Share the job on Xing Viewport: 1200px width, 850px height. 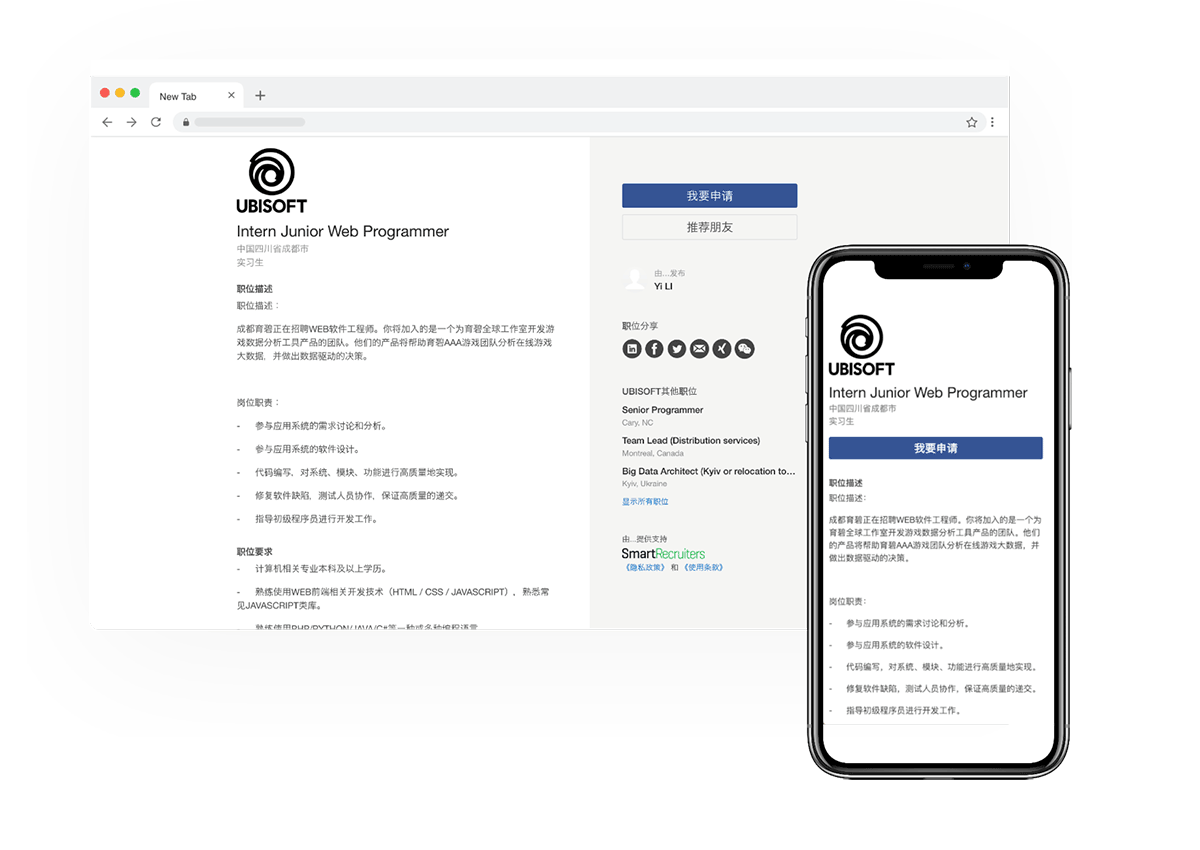tap(722, 348)
